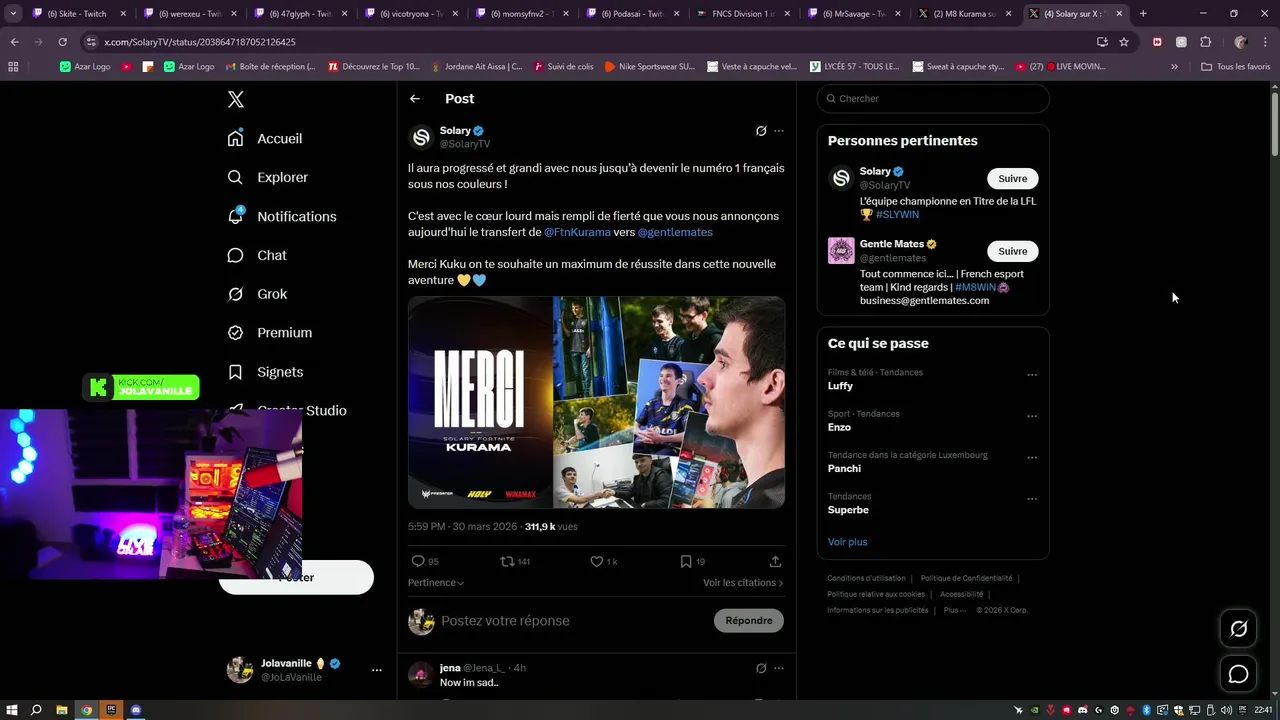Image resolution: width=1280 pixels, height=720 pixels.
Task: Open Signets bookmarks
Action: 265,371
